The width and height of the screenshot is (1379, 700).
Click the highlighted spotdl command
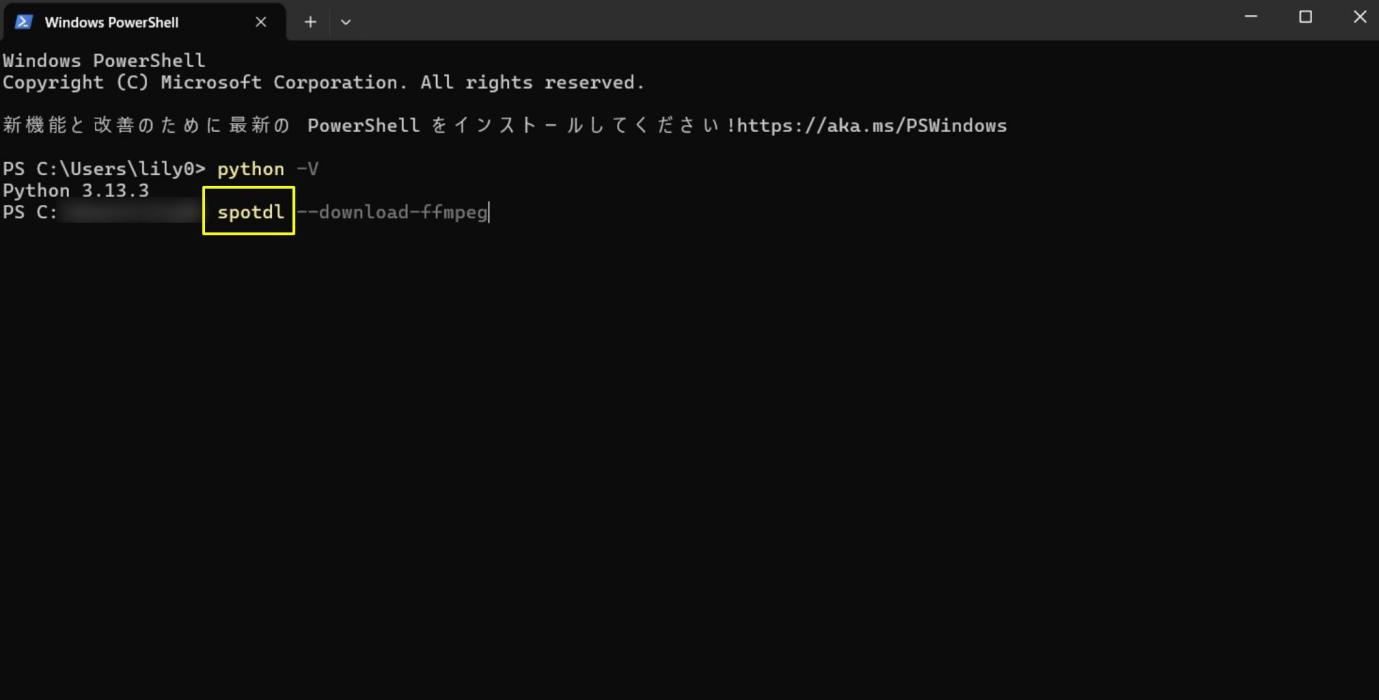250,212
